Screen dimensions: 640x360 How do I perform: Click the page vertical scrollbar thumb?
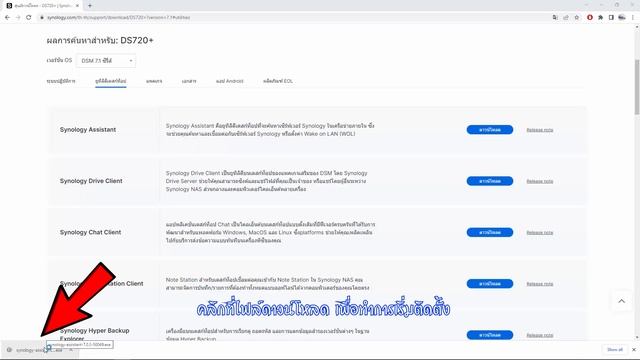(x=636, y=87)
